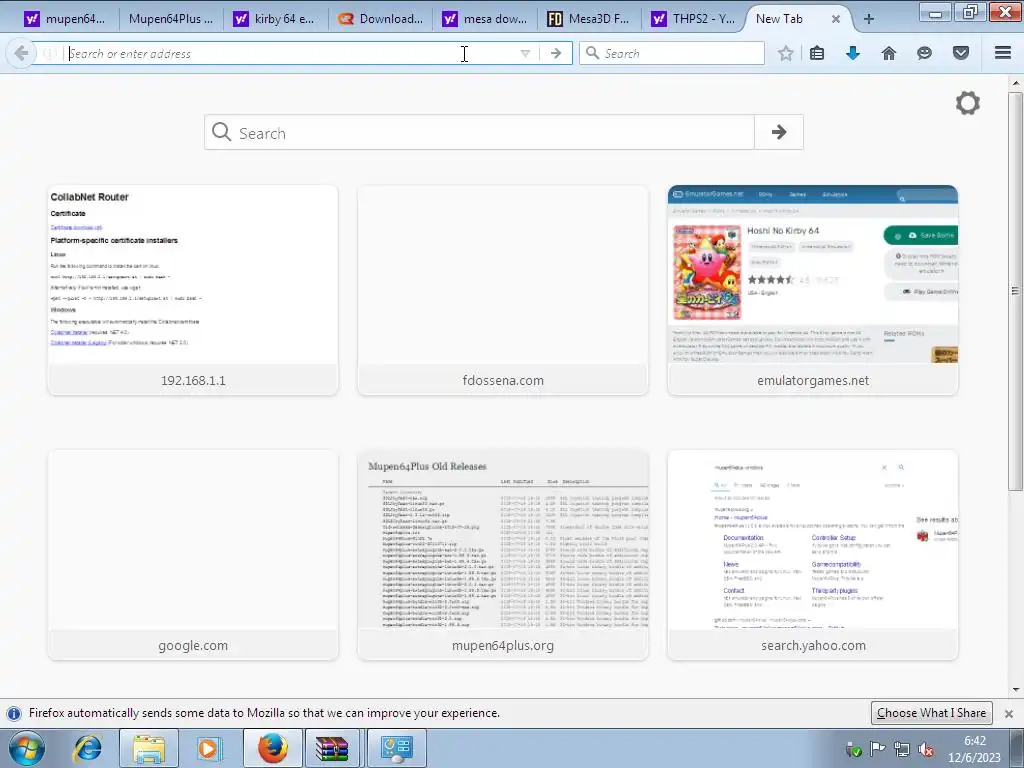Click the Action Center flag tray icon
1024x768 pixels.
coord(877,748)
